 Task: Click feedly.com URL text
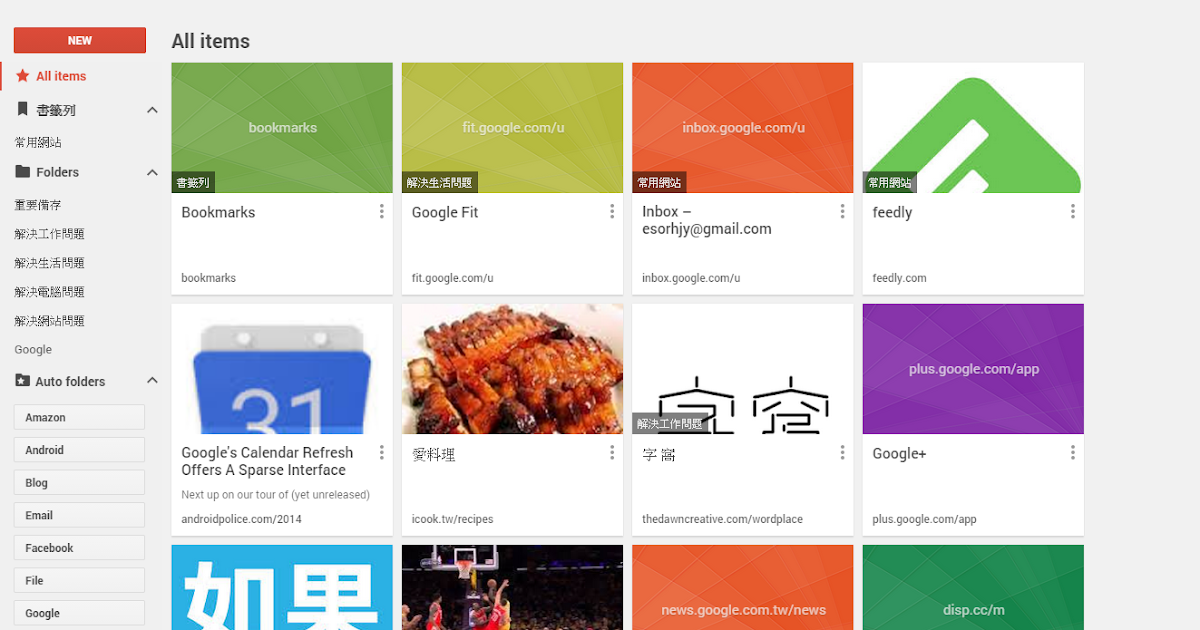pyautogui.click(x=899, y=278)
